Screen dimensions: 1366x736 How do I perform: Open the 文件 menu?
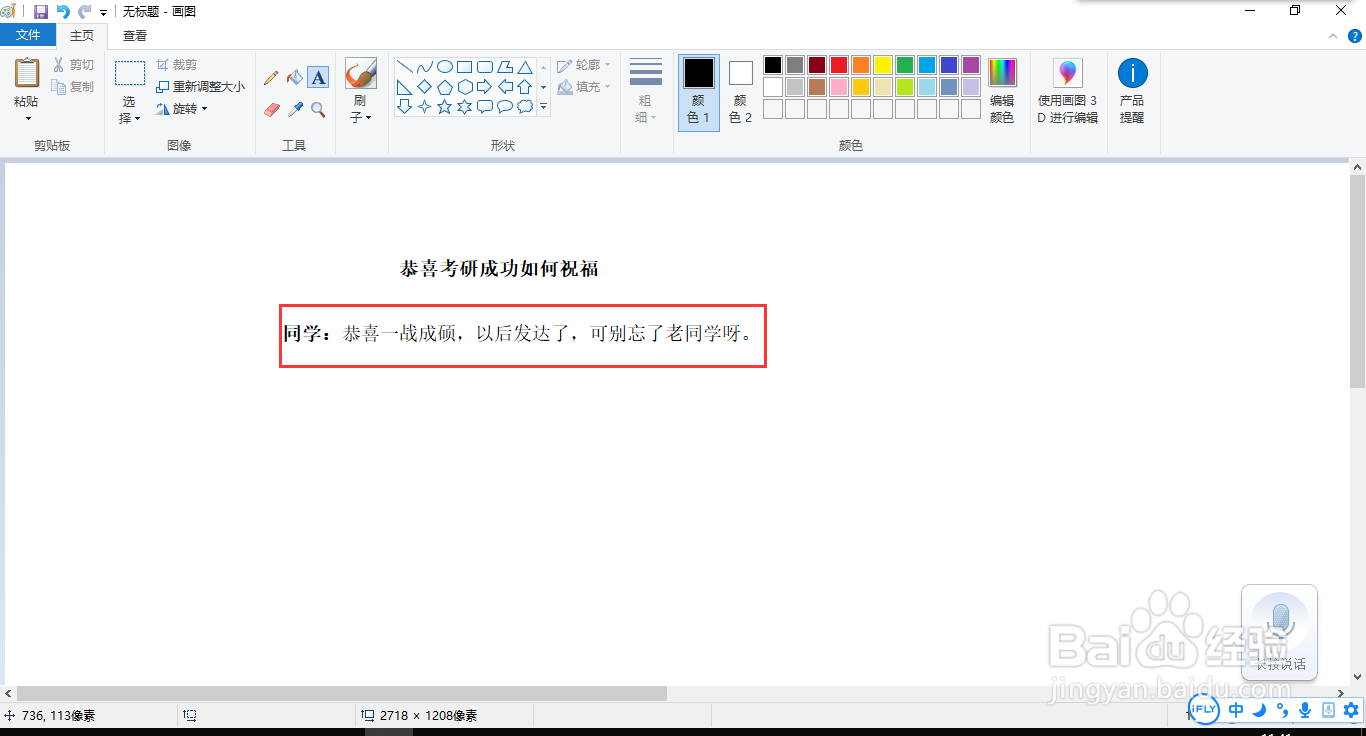pos(28,33)
